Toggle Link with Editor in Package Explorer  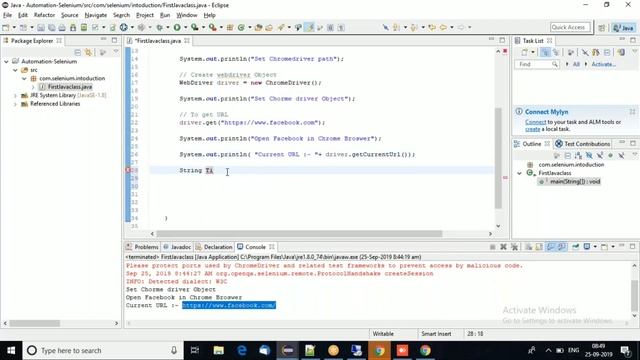coord(89,52)
